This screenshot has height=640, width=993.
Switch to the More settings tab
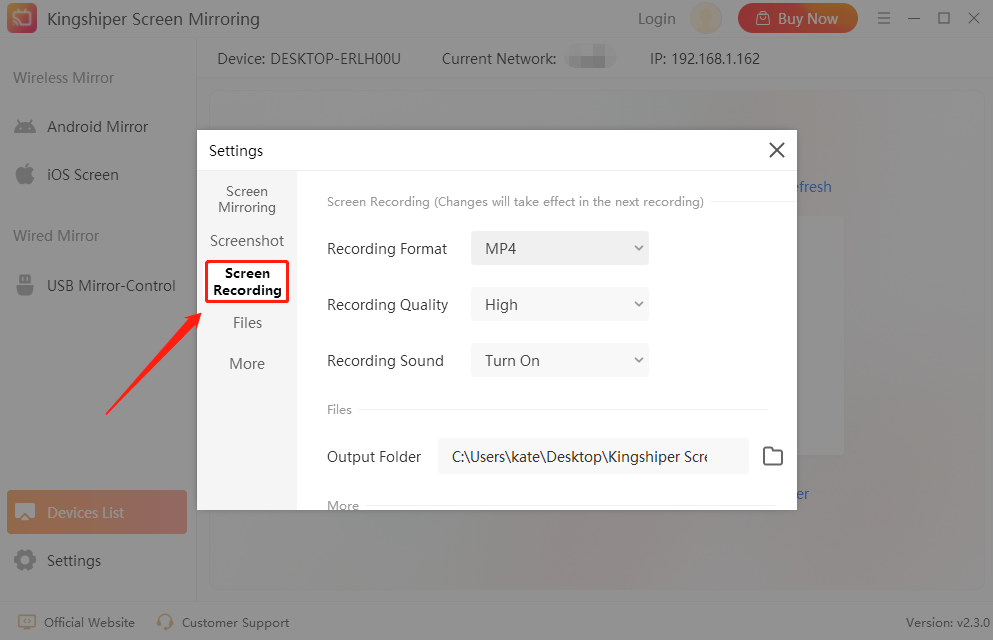(247, 363)
